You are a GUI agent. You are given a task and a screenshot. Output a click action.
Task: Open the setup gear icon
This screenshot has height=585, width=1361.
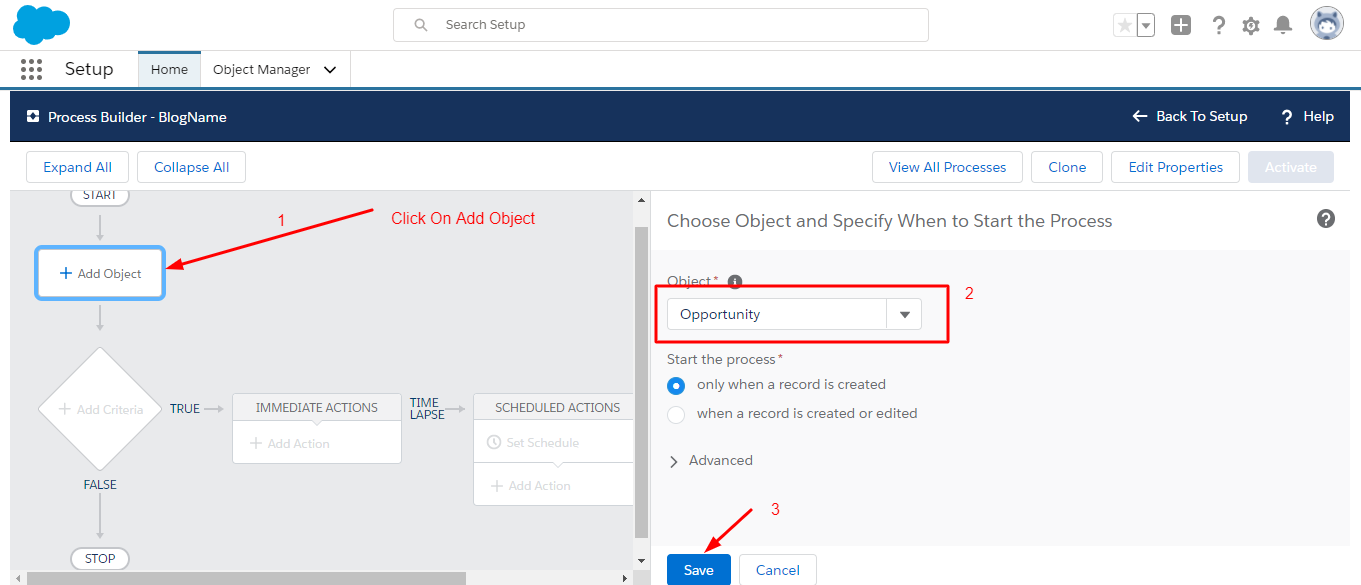pos(1251,26)
